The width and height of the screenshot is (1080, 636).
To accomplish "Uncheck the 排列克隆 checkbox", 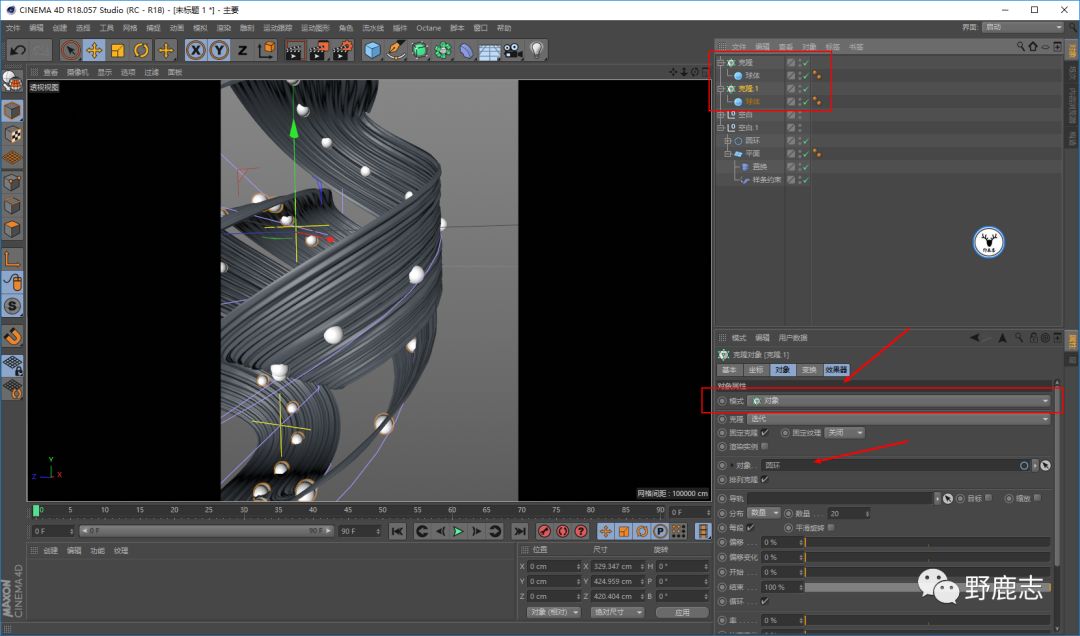I will click(765, 480).
